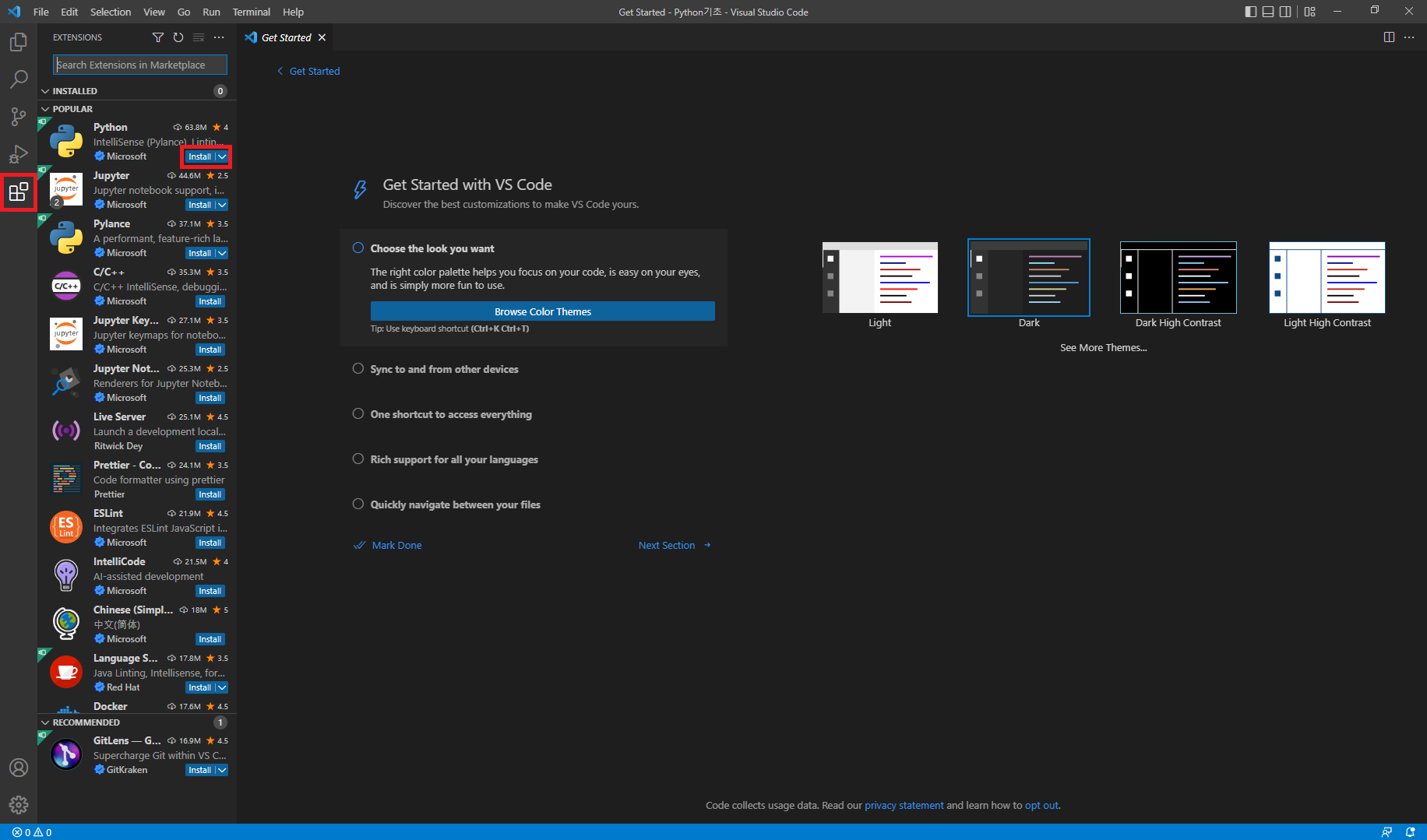This screenshot has height=840, width=1427.
Task: Click the Browse Color Themes button
Action: coord(543,311)
